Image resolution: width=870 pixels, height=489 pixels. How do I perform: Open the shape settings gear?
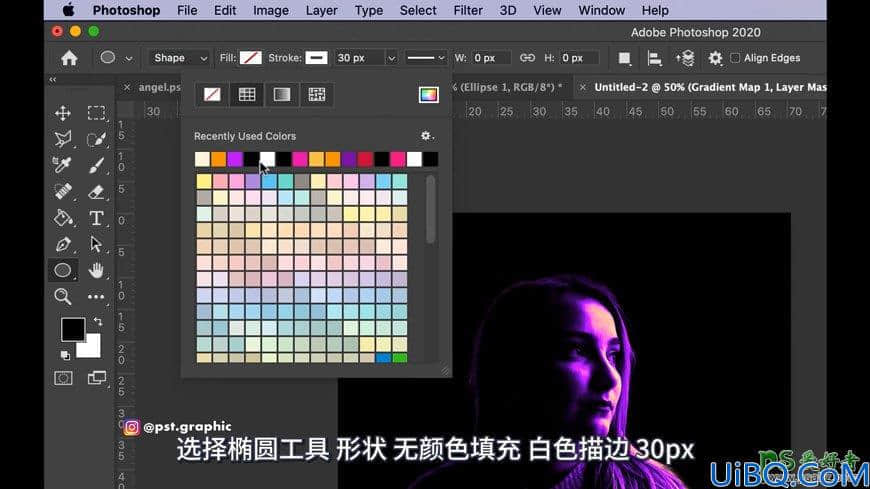tap(716, 58)
